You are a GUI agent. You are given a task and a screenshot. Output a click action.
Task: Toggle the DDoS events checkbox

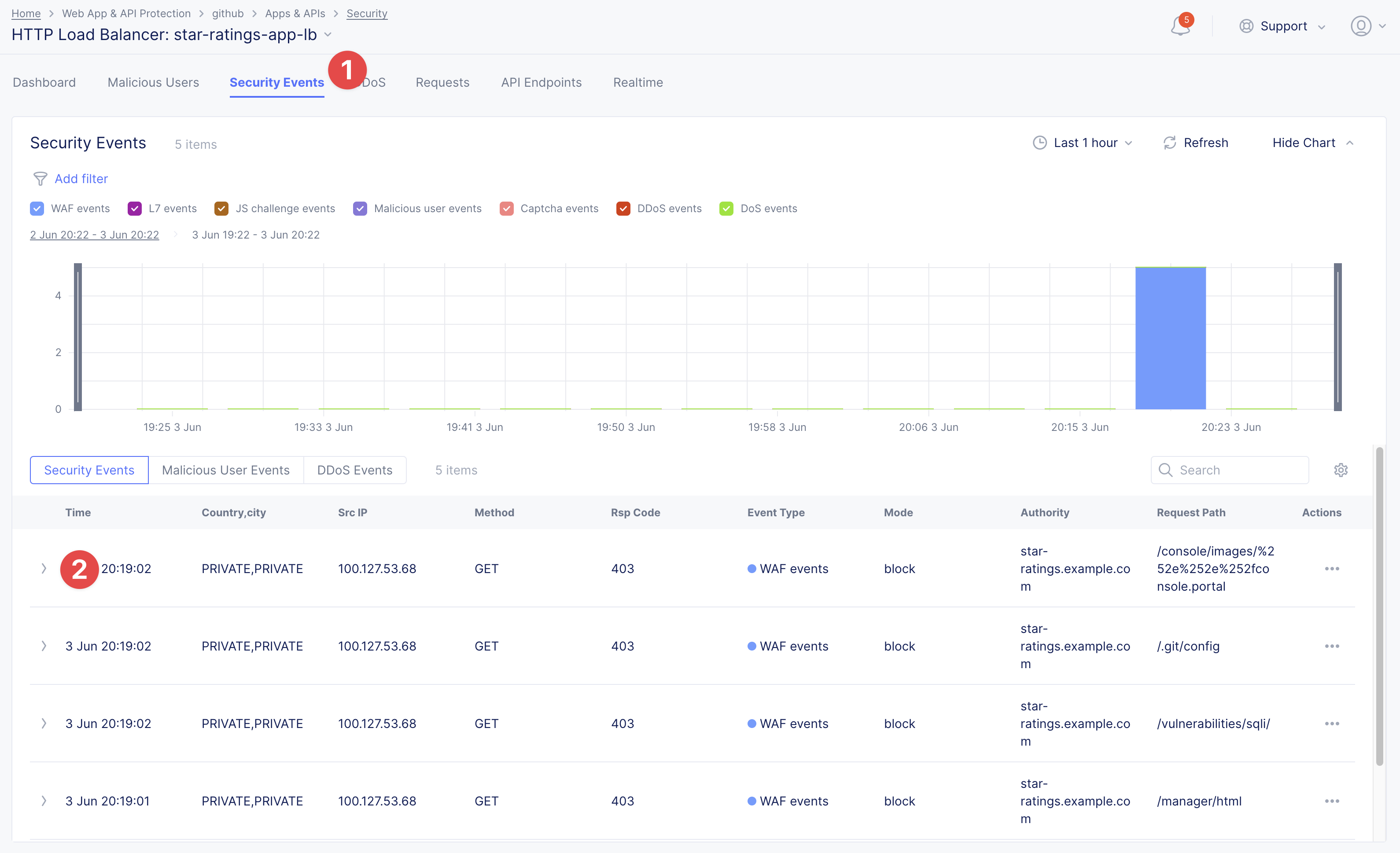coord(623,209)
